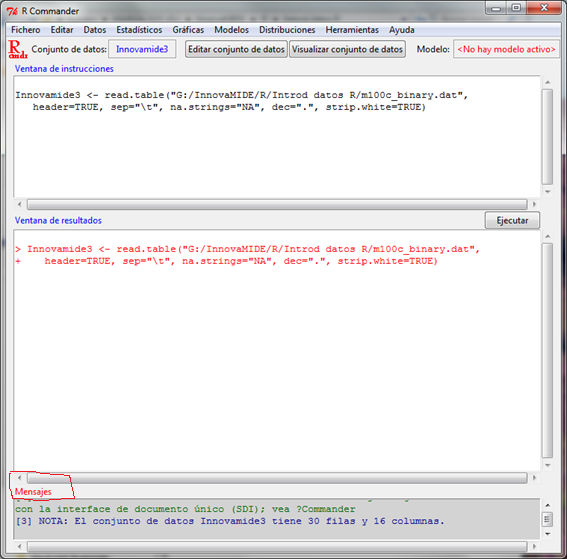Viewport: 567px width, 559px height.
Task: Click the read.table command in instructions window
Action: (242, 101)
